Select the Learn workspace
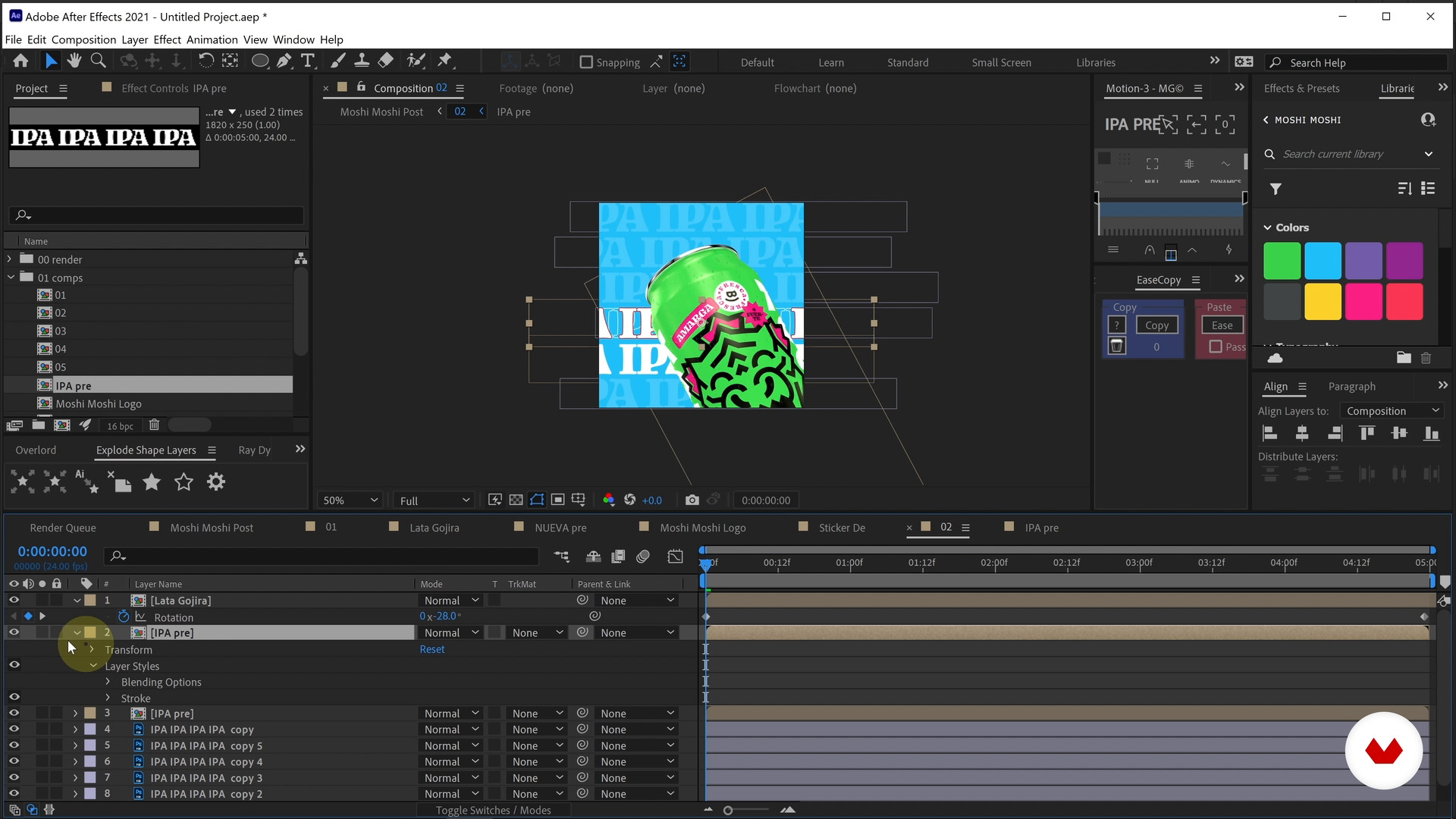Viewport: 1456px width, 819px height. point(830,62)
